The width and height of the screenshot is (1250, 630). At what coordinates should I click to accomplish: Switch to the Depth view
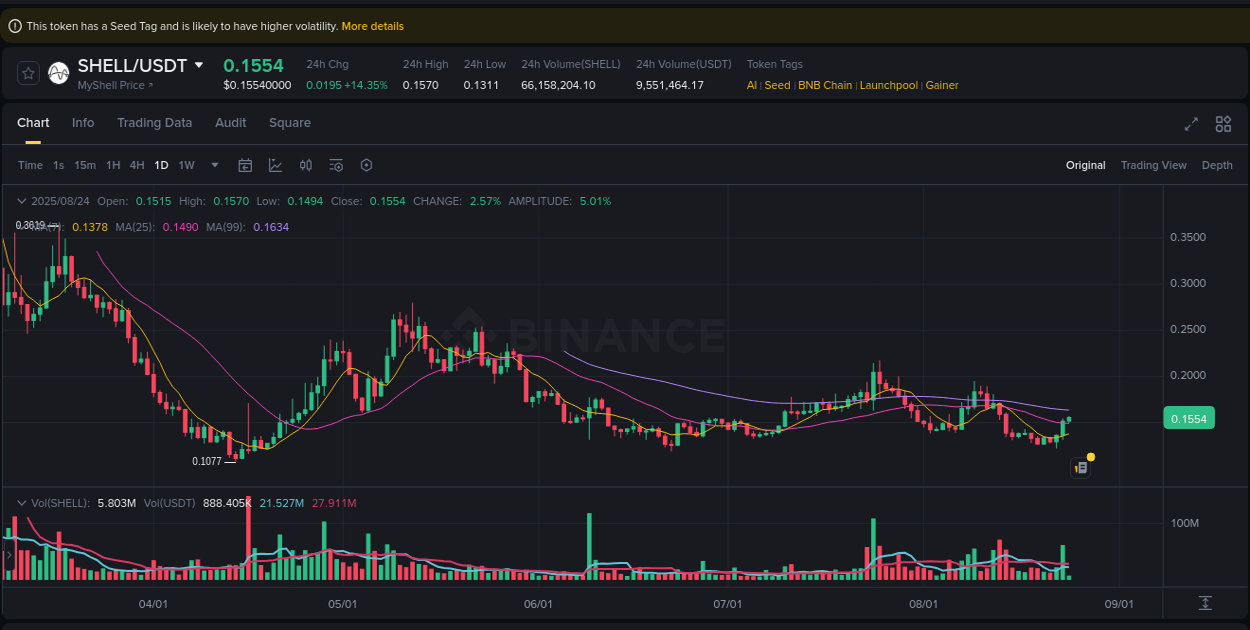point(1217,164)
